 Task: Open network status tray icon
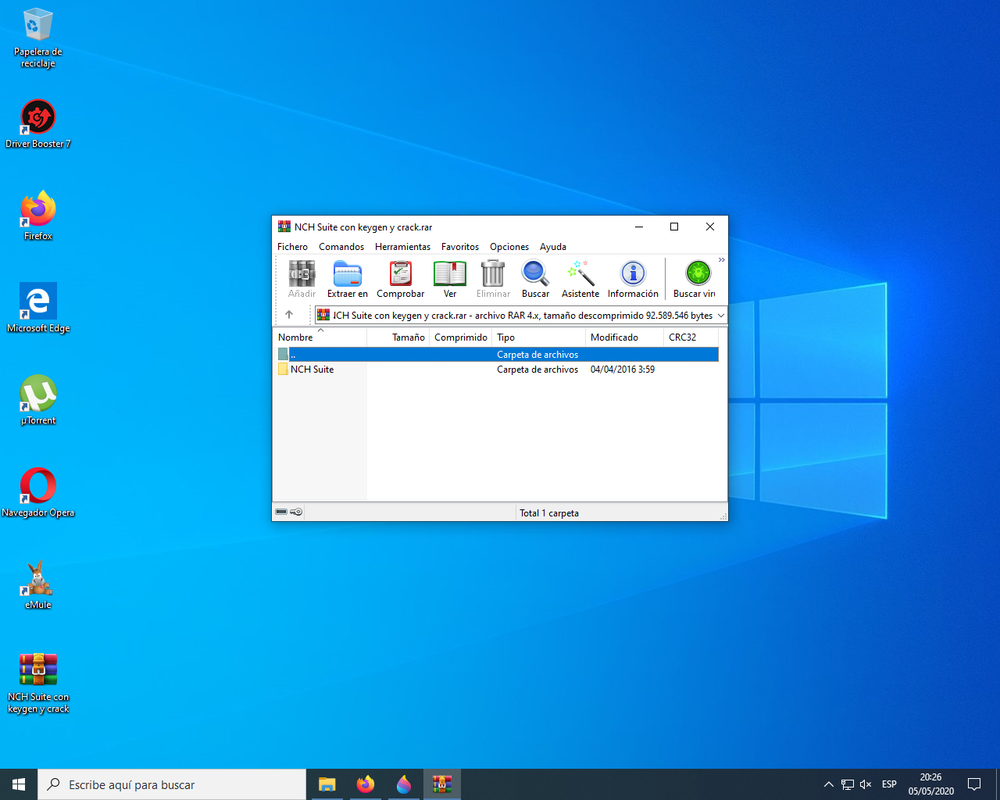[x=847, y=784]
